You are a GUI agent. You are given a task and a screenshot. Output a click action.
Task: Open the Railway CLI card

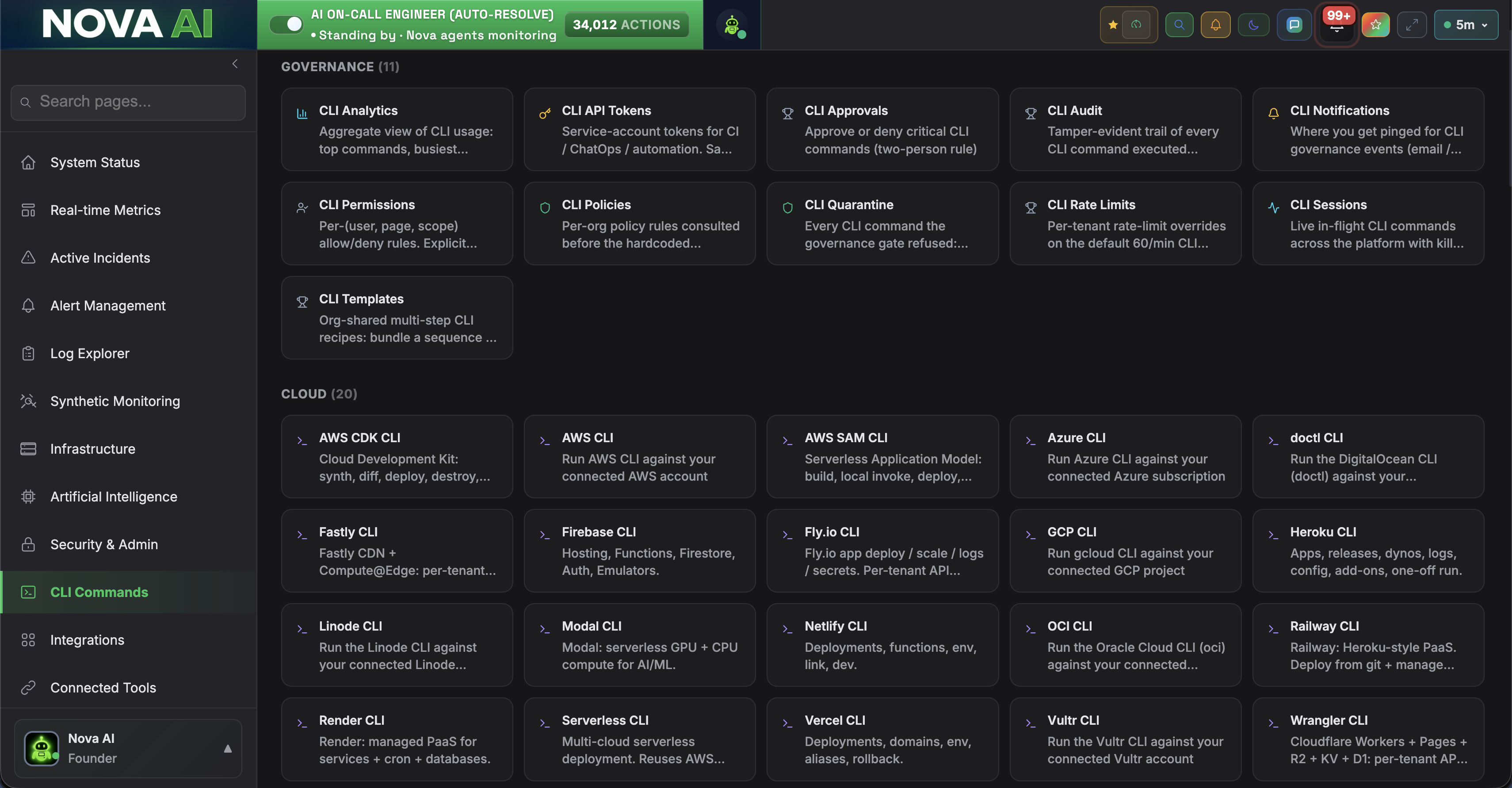coord(1368,645)
